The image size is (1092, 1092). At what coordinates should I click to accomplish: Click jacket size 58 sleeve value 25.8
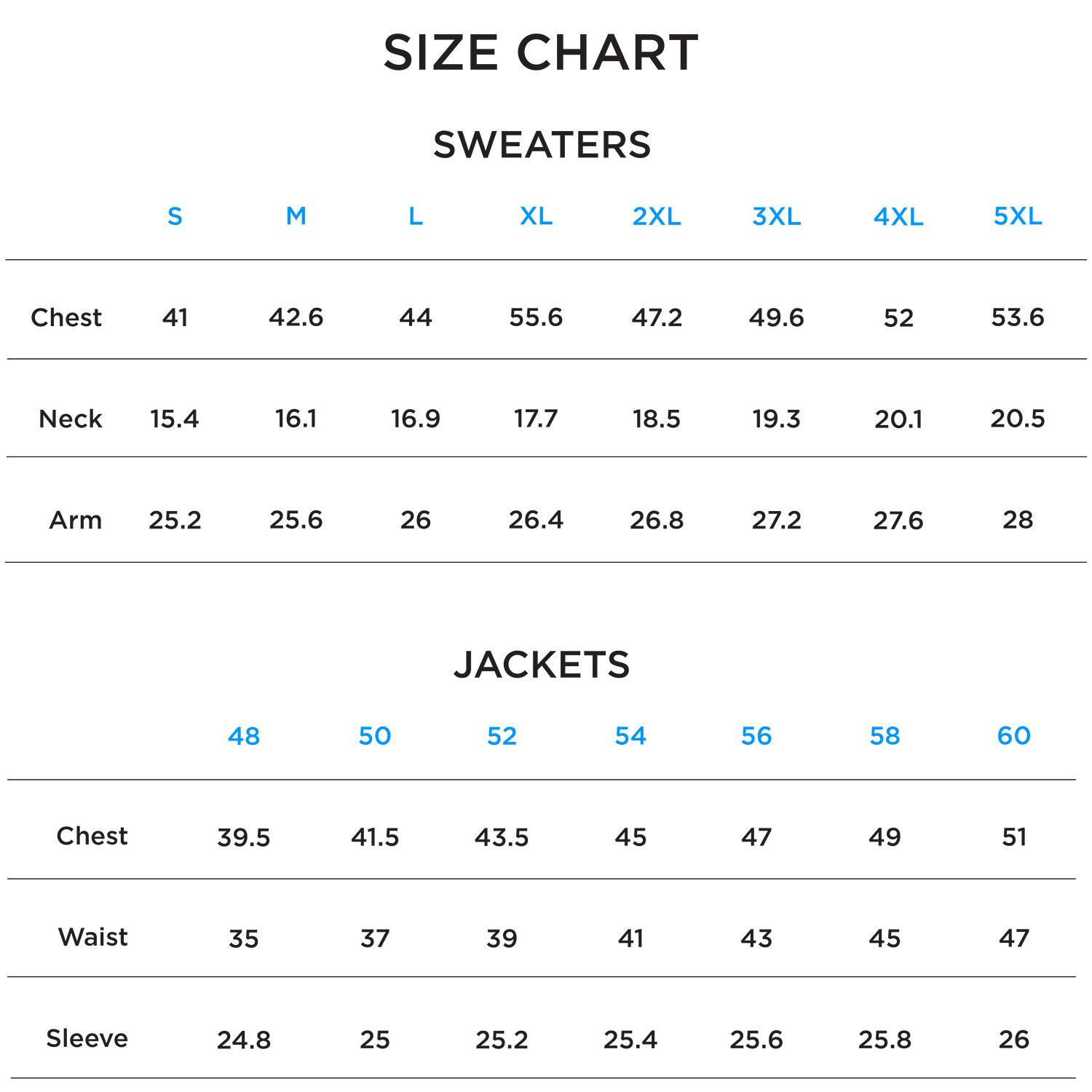885,1040
